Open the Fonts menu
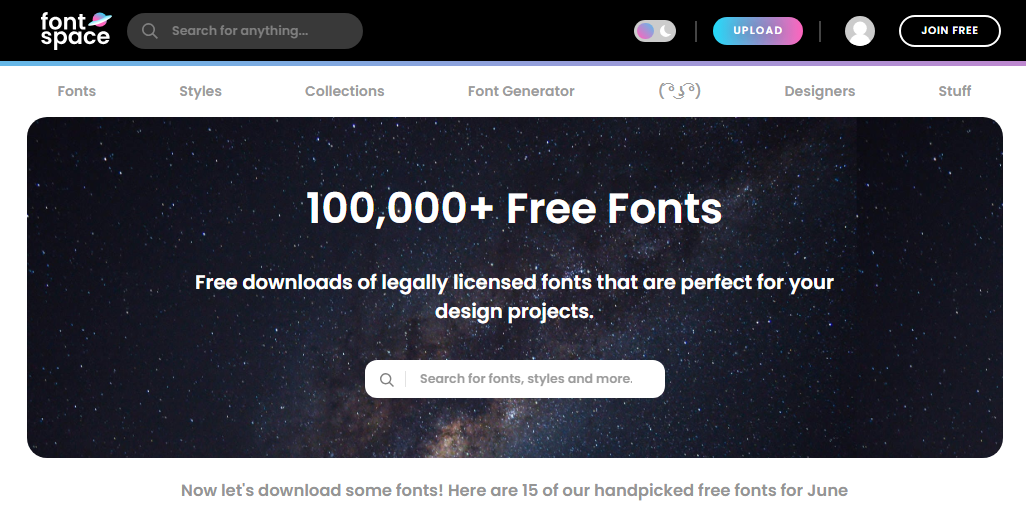Viewport: 1026px width, 525px height. point(77,91)
